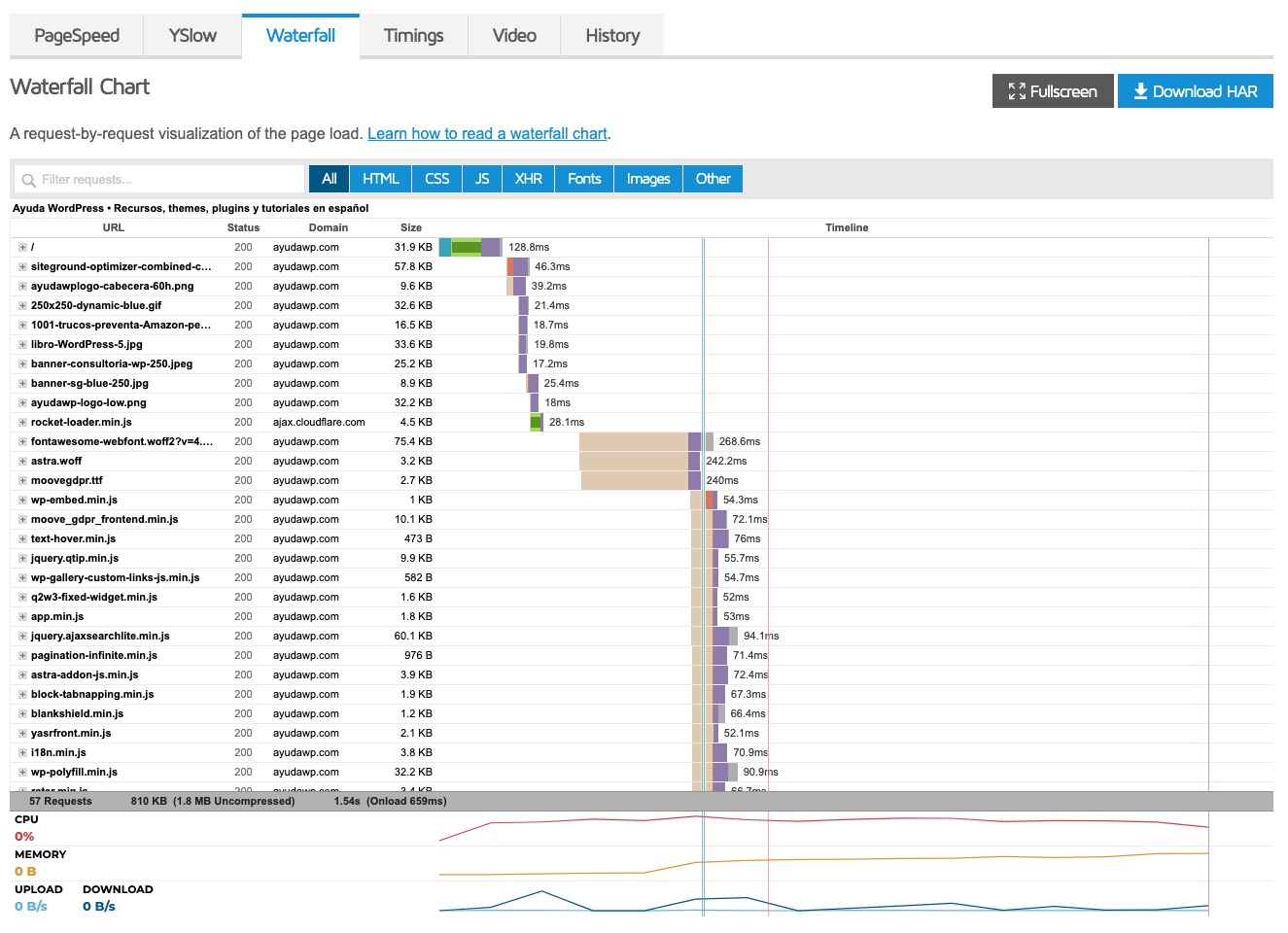
Task: Filter requests by JS type
Action: click(x=482, y=179)
